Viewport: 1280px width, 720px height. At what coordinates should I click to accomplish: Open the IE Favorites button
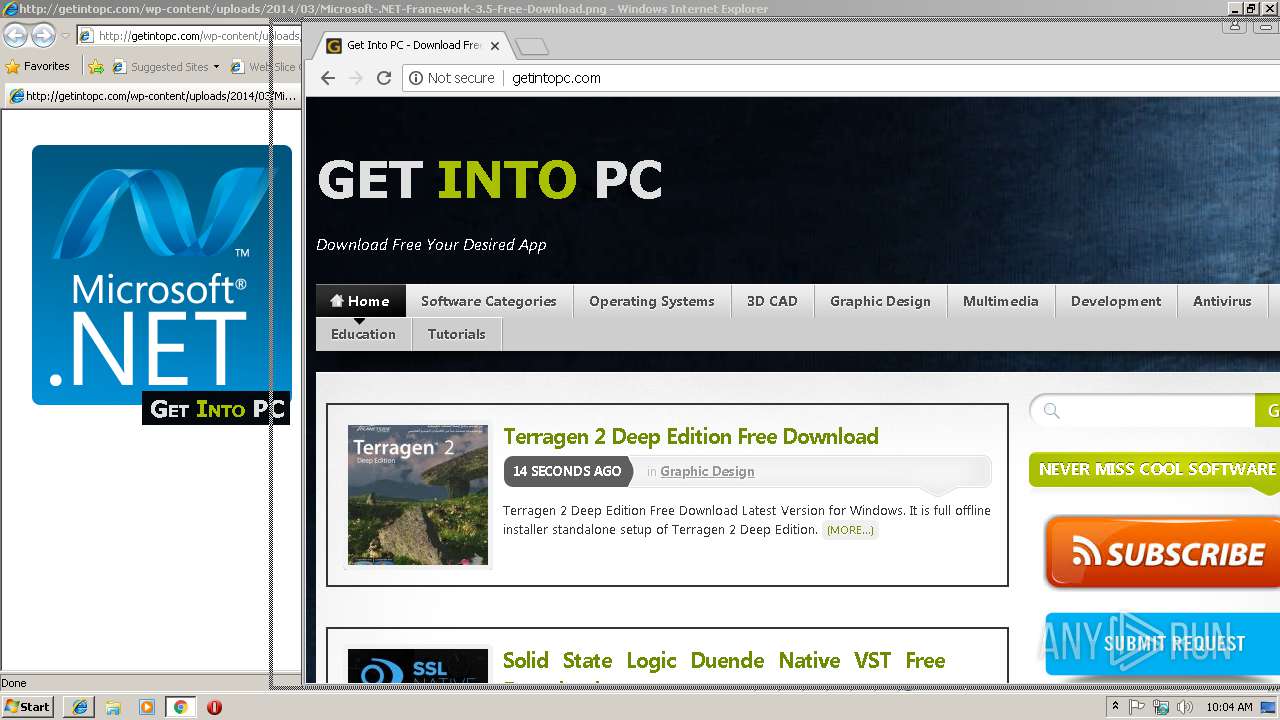tap(38, 66)
